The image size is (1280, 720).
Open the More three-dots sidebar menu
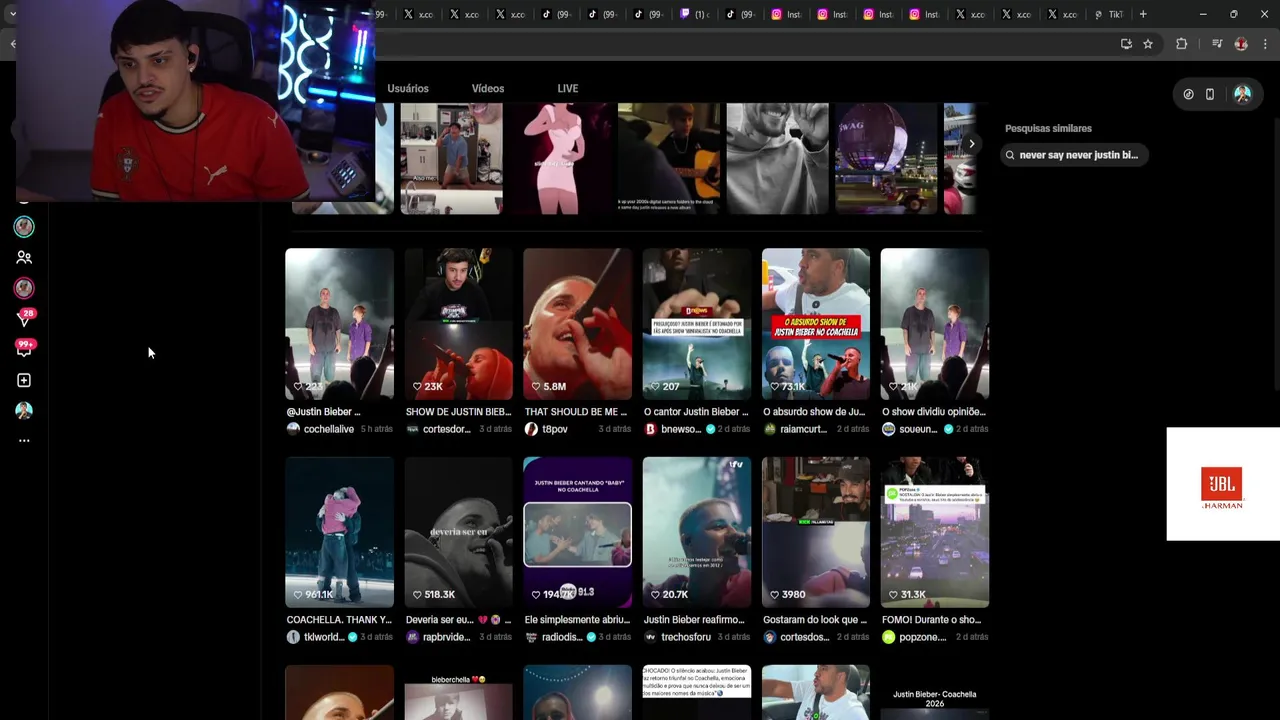[x=24, y=440]
